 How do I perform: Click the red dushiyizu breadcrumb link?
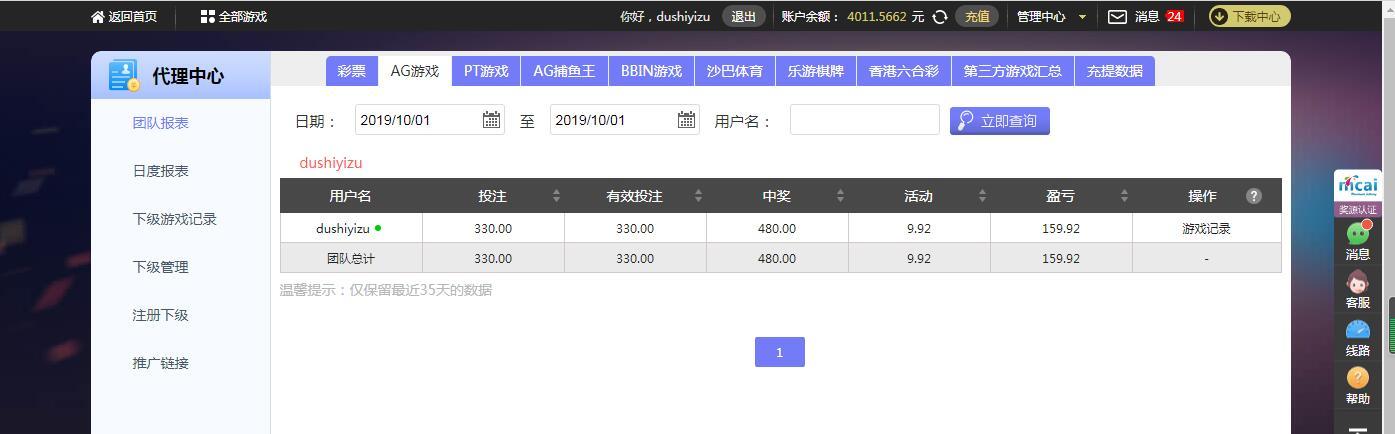coord(331,163)
